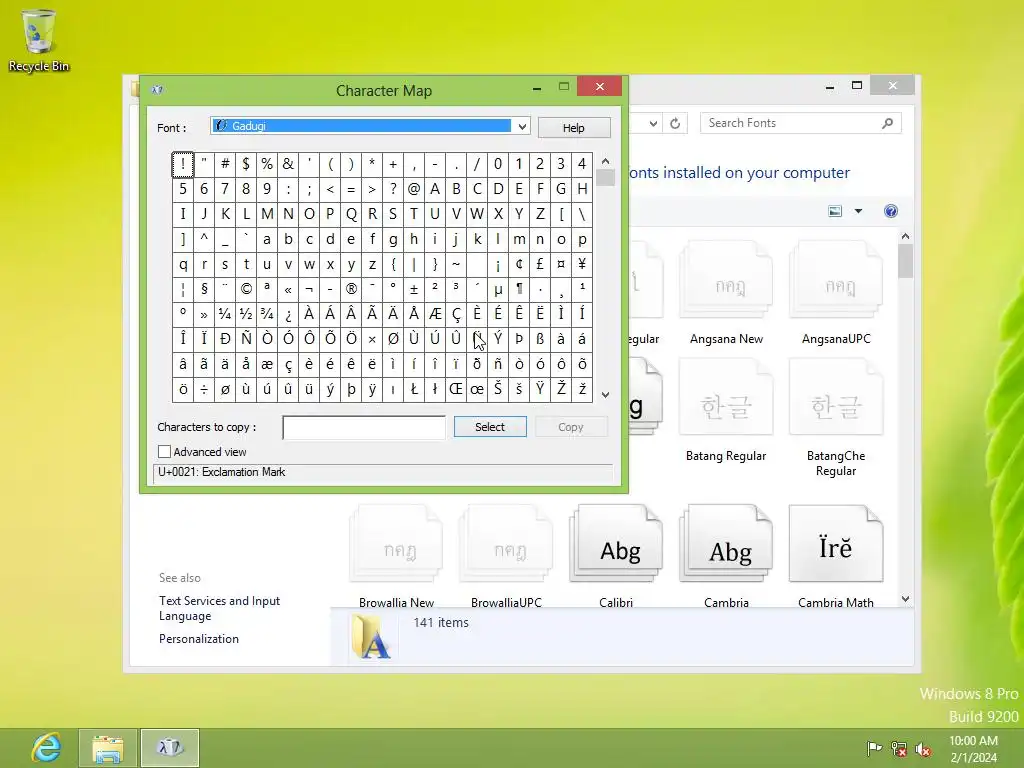
Task: Open the Font dropdown showing Gadugi
Action: click(370, 126)
